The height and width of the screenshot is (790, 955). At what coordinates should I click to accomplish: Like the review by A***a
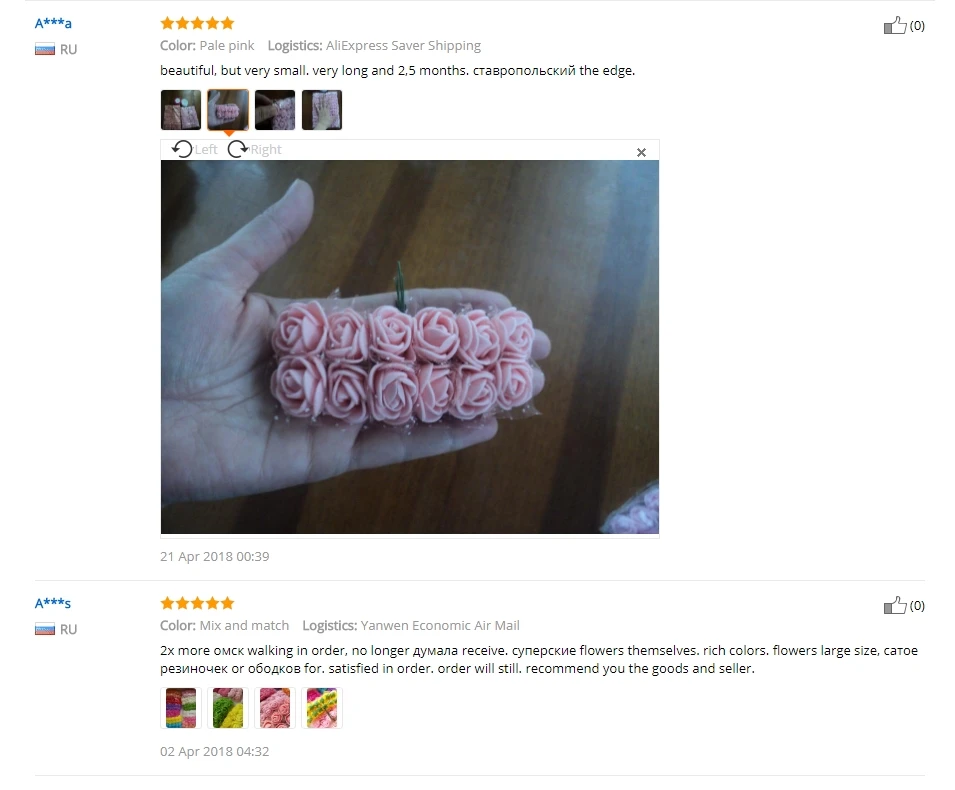pos(904,26)
